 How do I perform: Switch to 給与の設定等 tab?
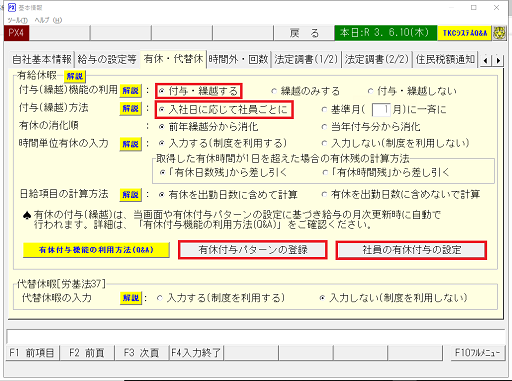click(x=107, y=59)
